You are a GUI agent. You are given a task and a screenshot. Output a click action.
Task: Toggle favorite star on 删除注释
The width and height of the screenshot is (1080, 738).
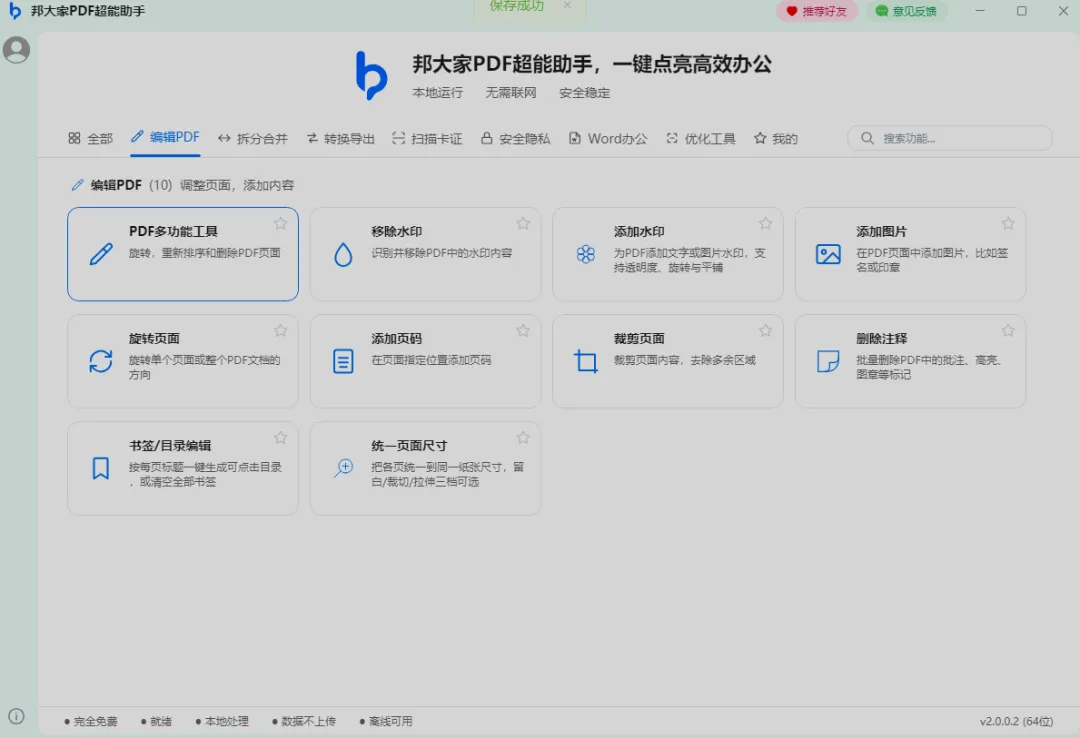[1008, 331]
